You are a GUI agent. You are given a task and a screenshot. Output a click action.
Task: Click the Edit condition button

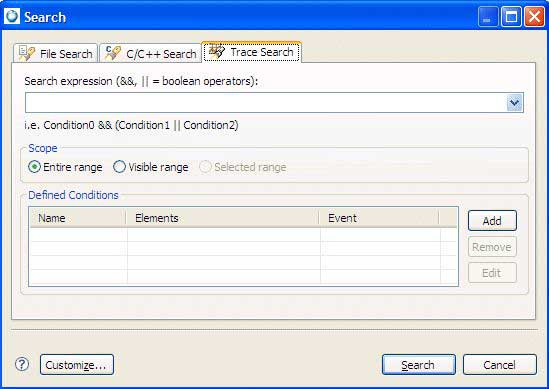pyautogui.click(x=492, y=273)
